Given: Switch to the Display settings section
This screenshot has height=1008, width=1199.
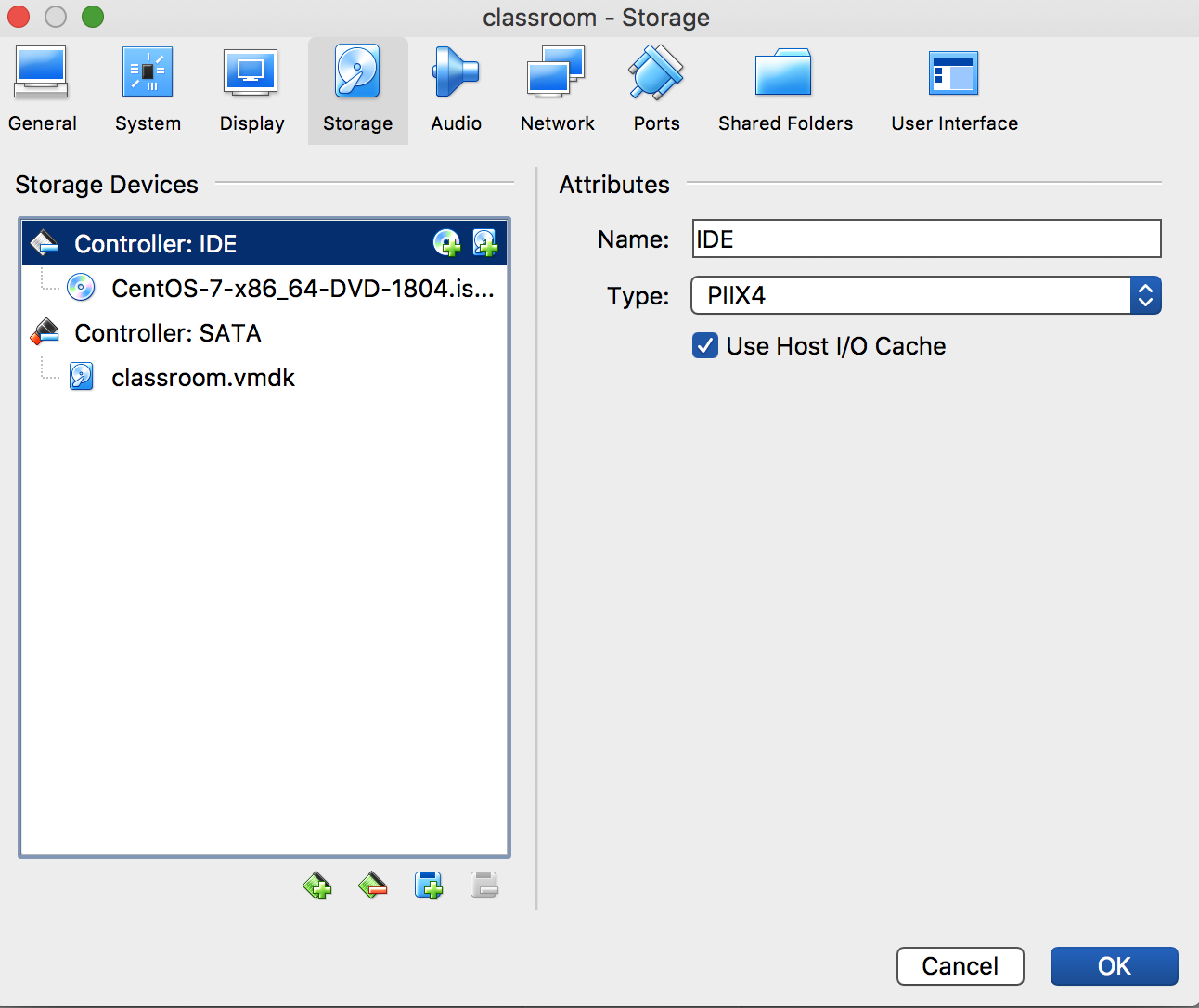Looking at the screenshot, I should click(251, 91).
